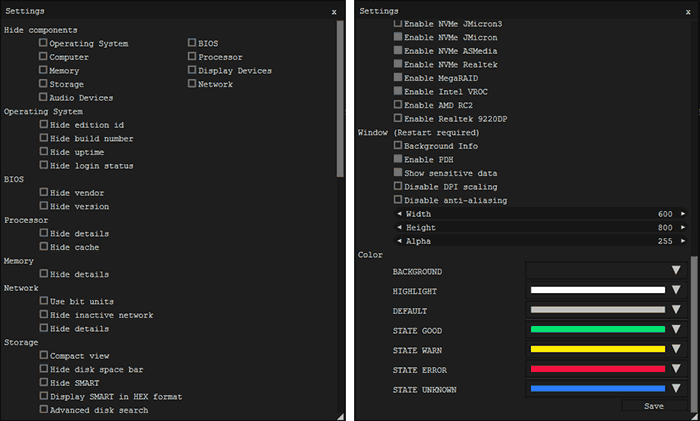
Task: Click the white HIGHLIGHT color bar
Action: [598, 290]
